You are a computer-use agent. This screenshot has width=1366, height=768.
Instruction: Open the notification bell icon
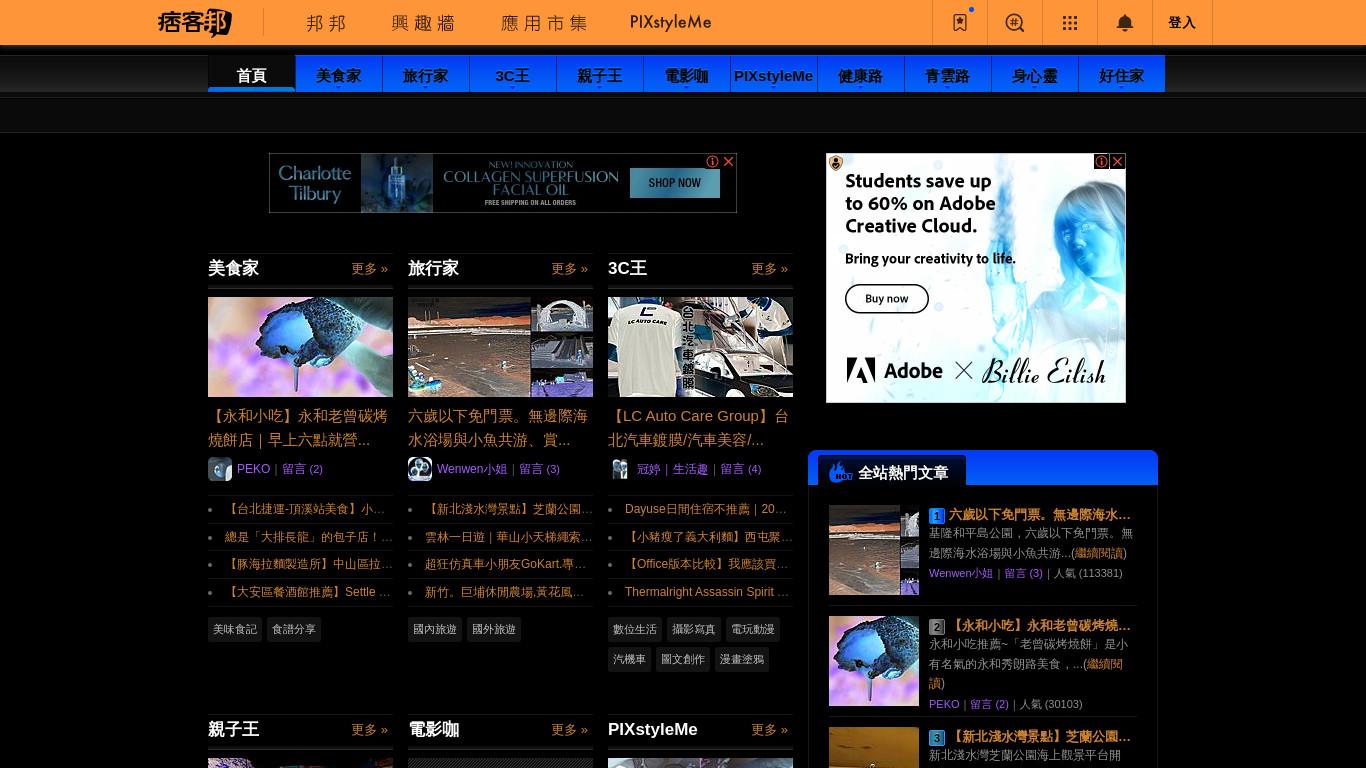point(1125,22)
